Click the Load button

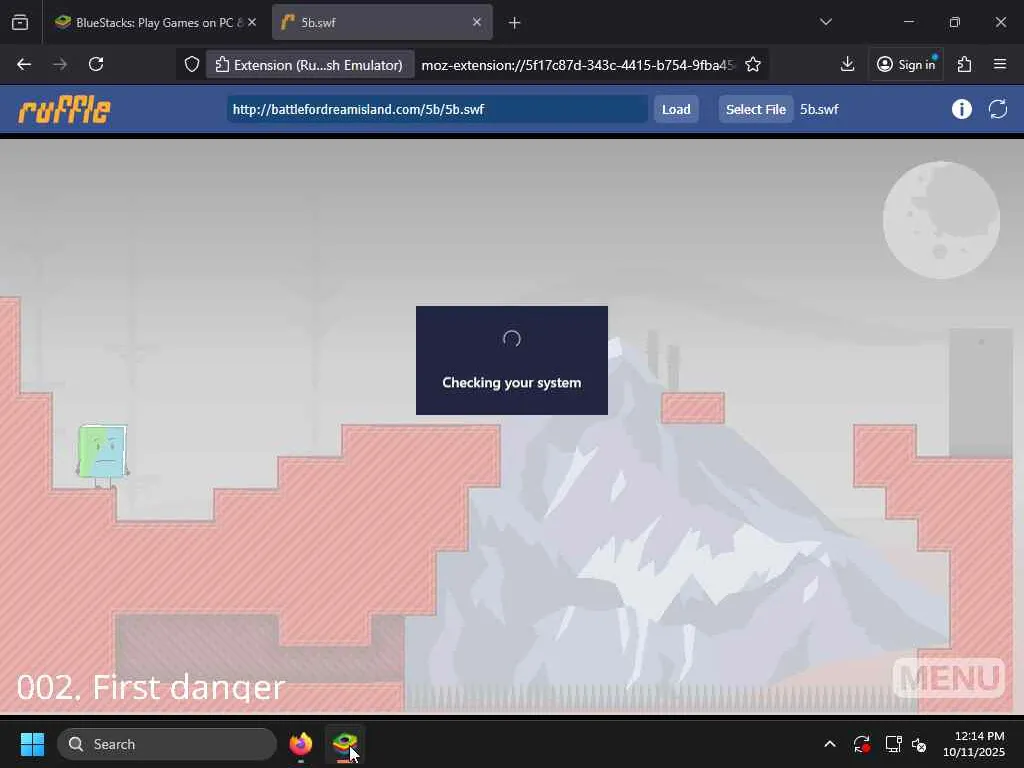[x=676, y=109]
